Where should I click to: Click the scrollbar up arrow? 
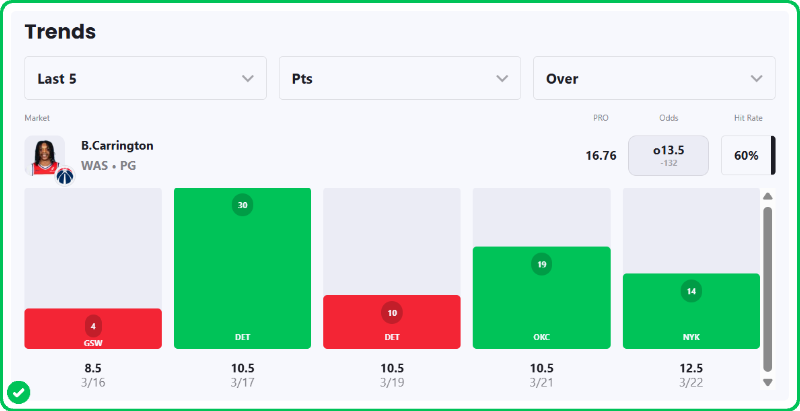[768, 197]
